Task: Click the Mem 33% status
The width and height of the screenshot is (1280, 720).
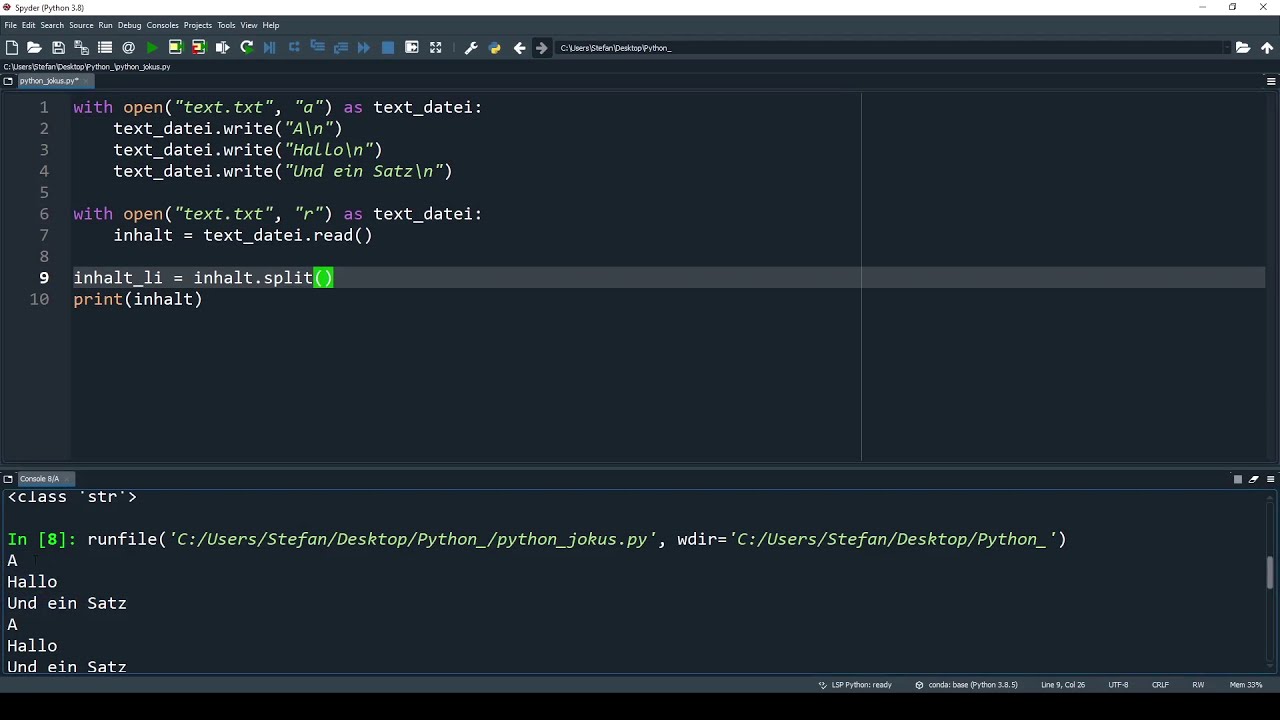Action: click(1246, 685)
